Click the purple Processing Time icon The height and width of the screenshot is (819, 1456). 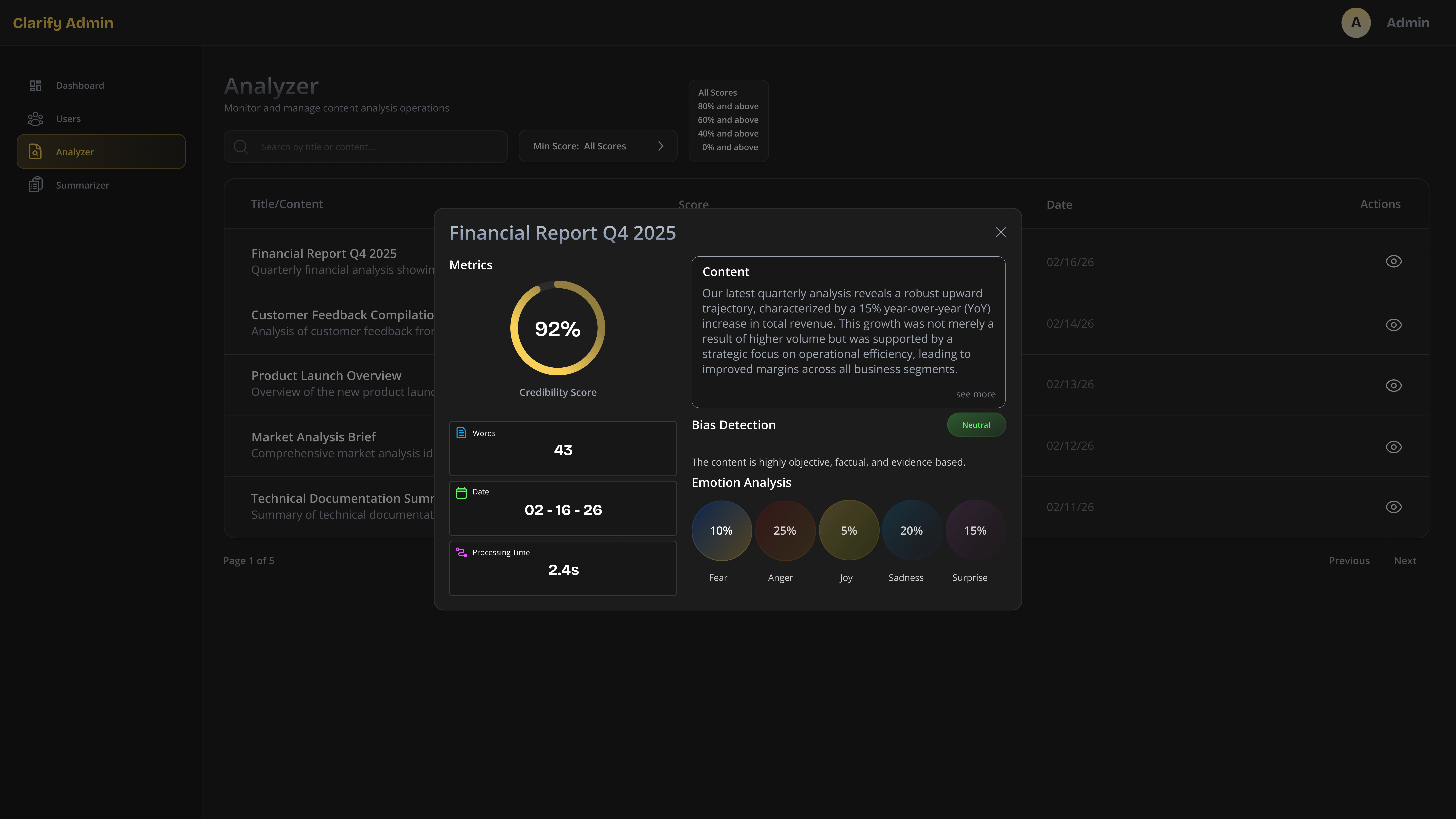coord(461,552)
